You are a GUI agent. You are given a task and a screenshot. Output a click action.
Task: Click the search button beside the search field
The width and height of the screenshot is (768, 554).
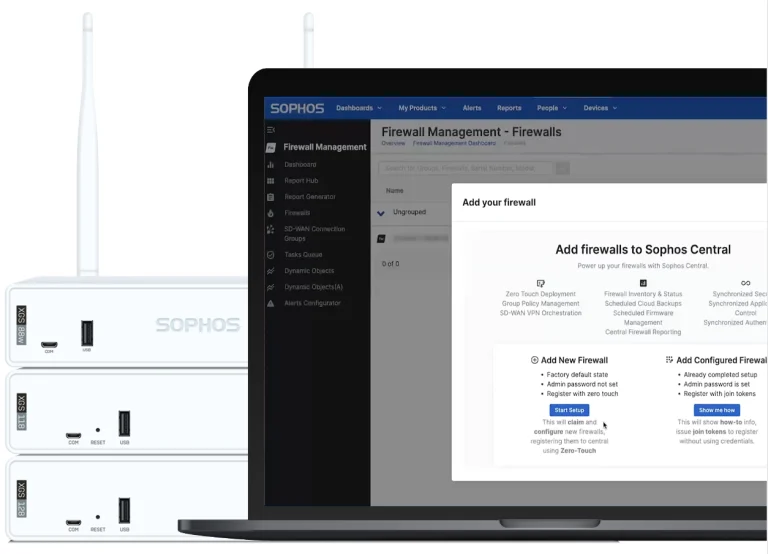(562, 169)
